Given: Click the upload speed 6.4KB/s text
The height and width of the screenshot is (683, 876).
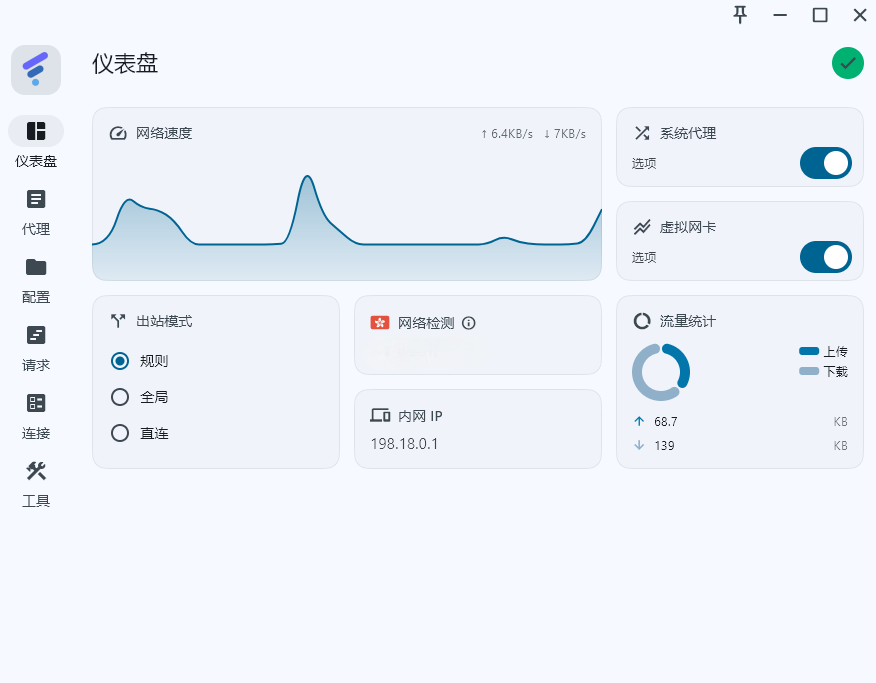Looking at the screenshot, I should (x=507, y=133).
